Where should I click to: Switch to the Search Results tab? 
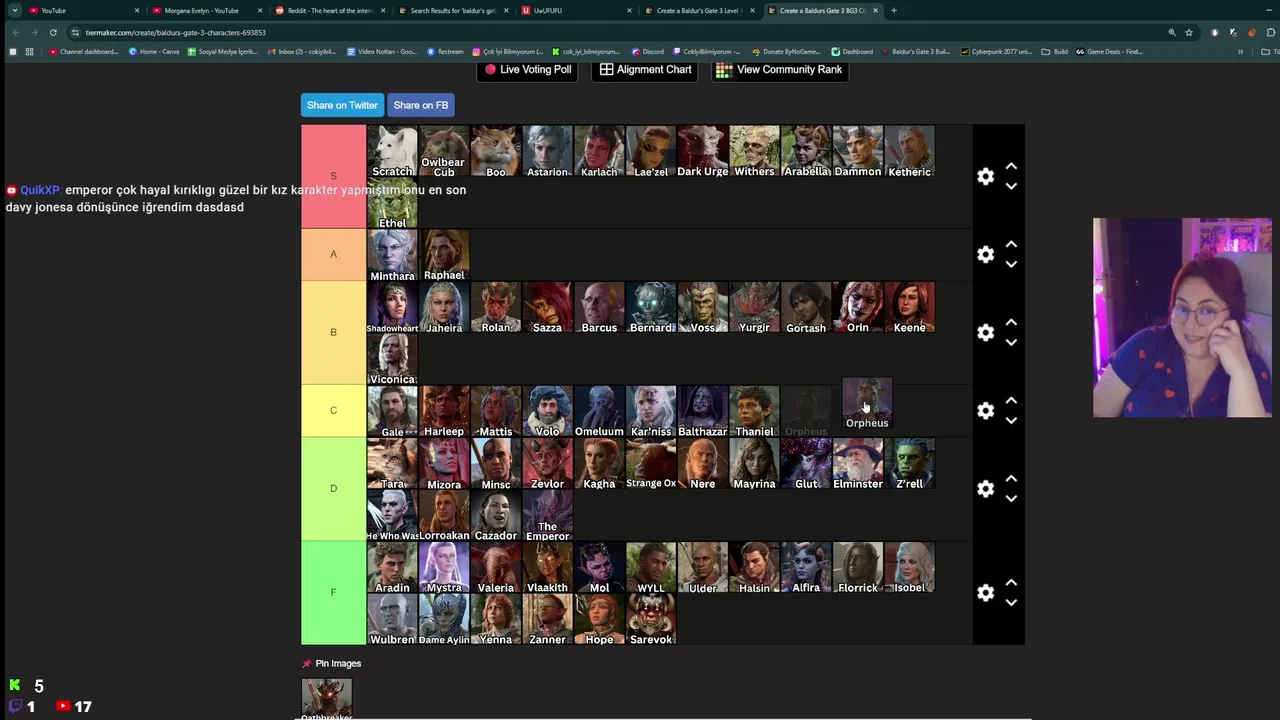point(453,10)
